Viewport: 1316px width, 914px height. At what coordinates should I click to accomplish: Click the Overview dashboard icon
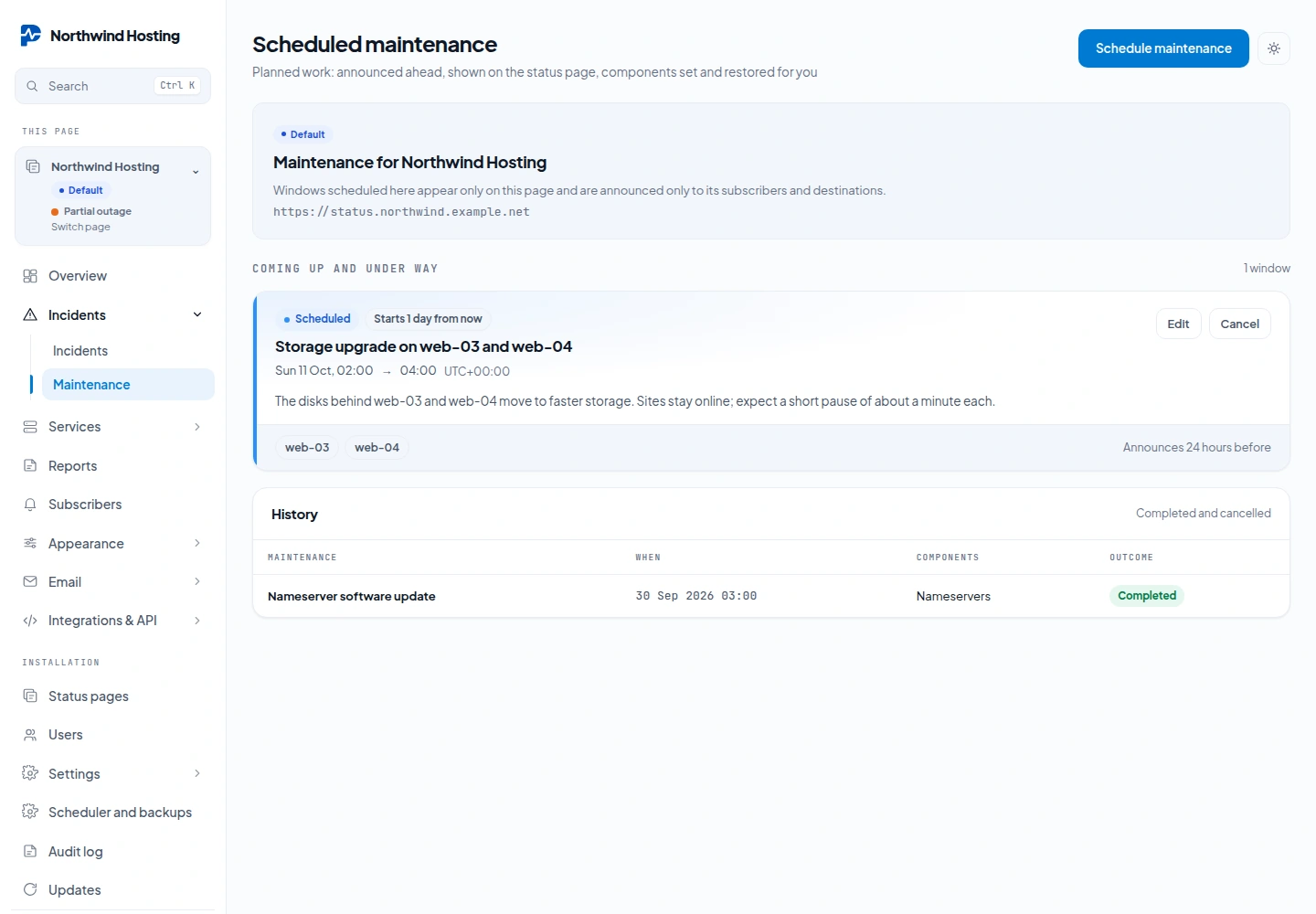point(30,276)
